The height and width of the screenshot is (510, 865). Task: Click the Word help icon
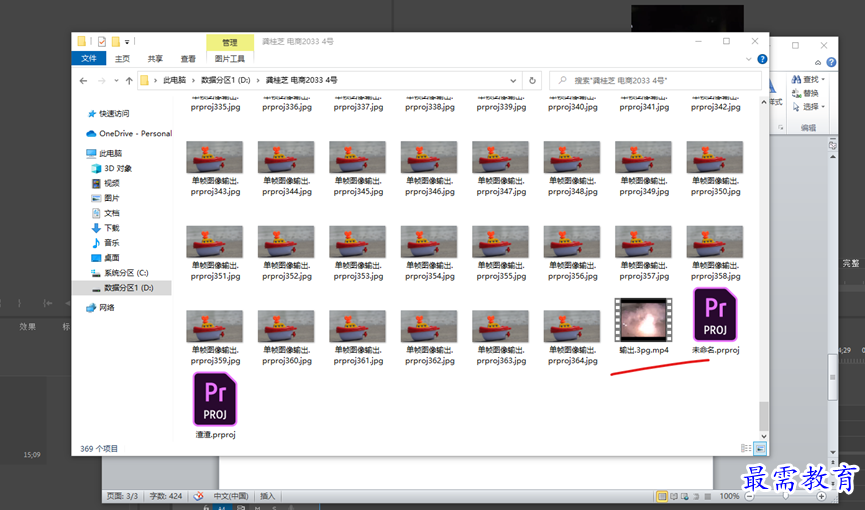[831, 62]
